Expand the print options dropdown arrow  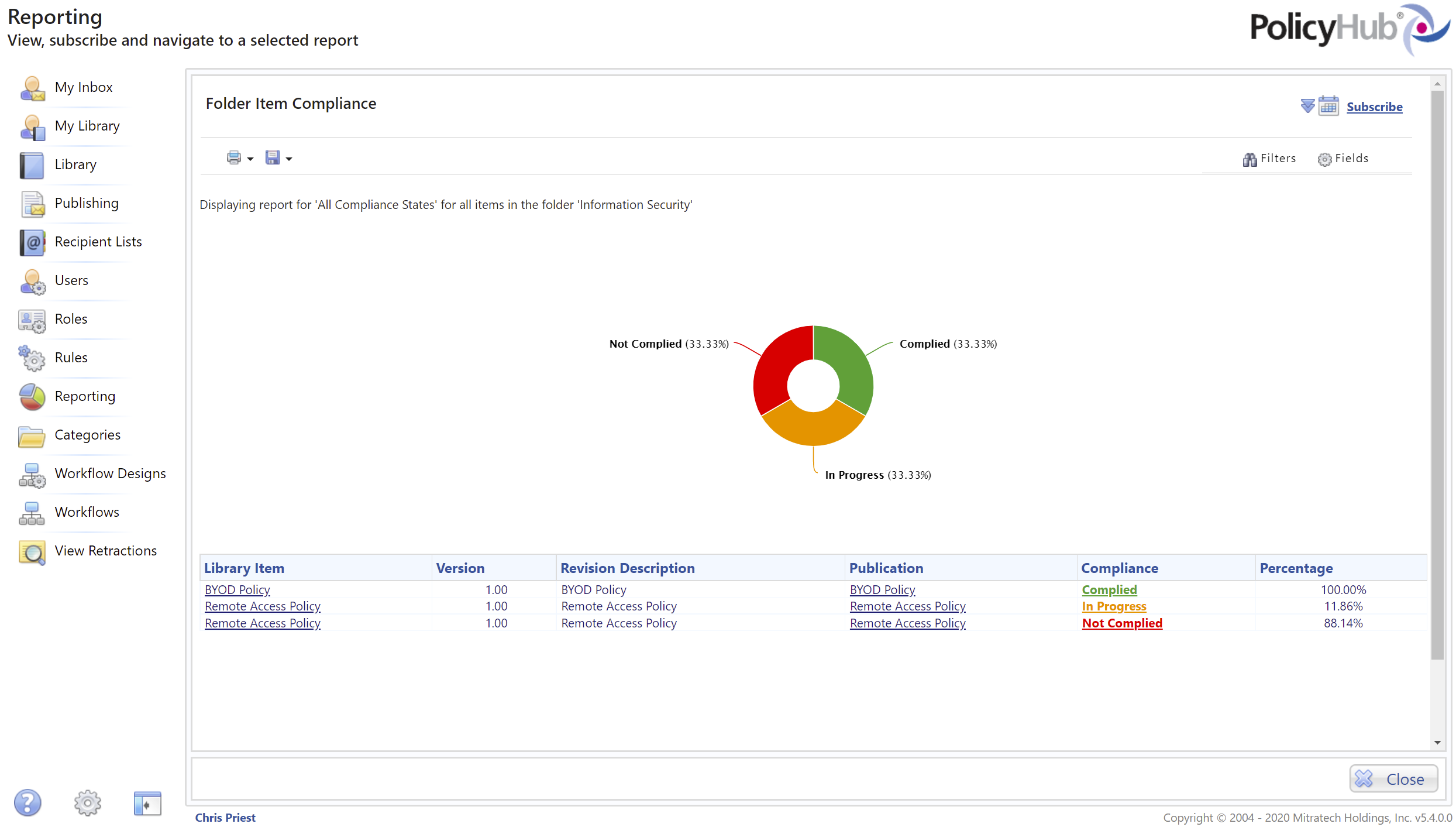[250, 159]
